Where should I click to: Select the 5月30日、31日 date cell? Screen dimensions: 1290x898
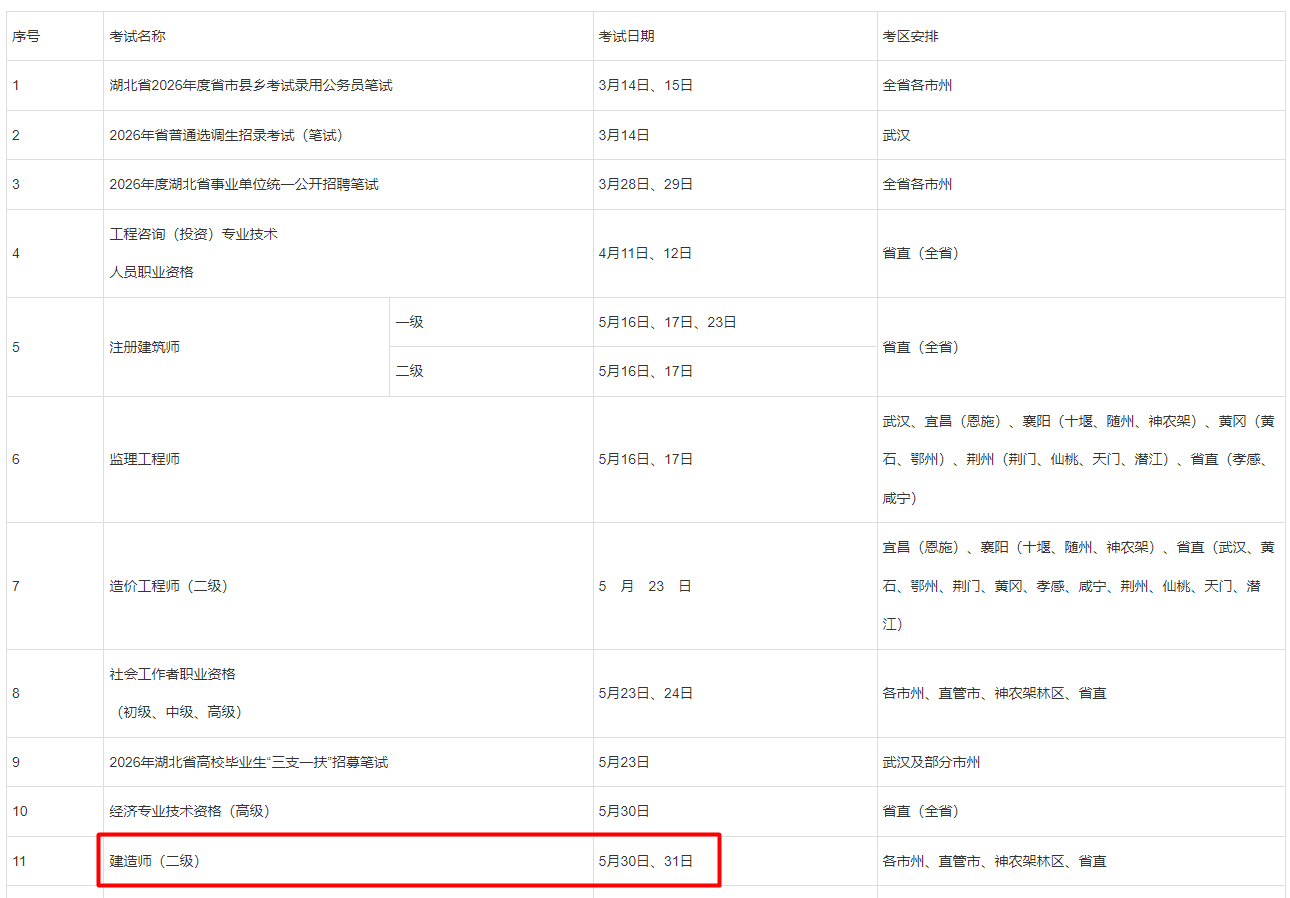point(645,861)
